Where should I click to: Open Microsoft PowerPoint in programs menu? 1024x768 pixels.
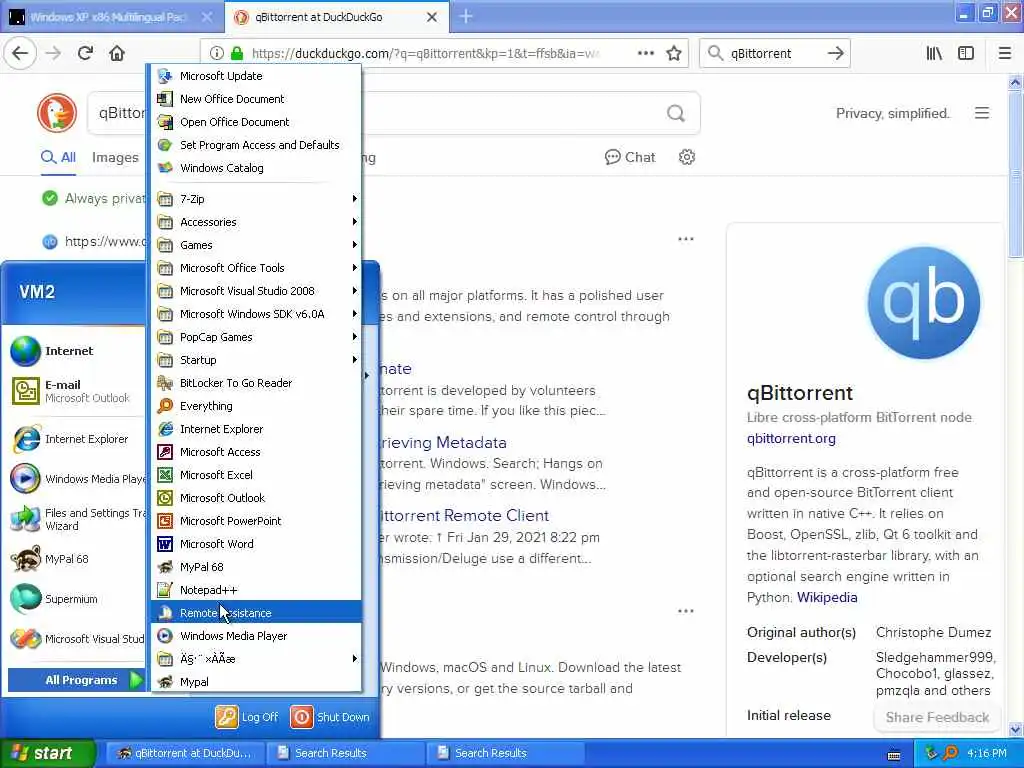coord(257,521)
